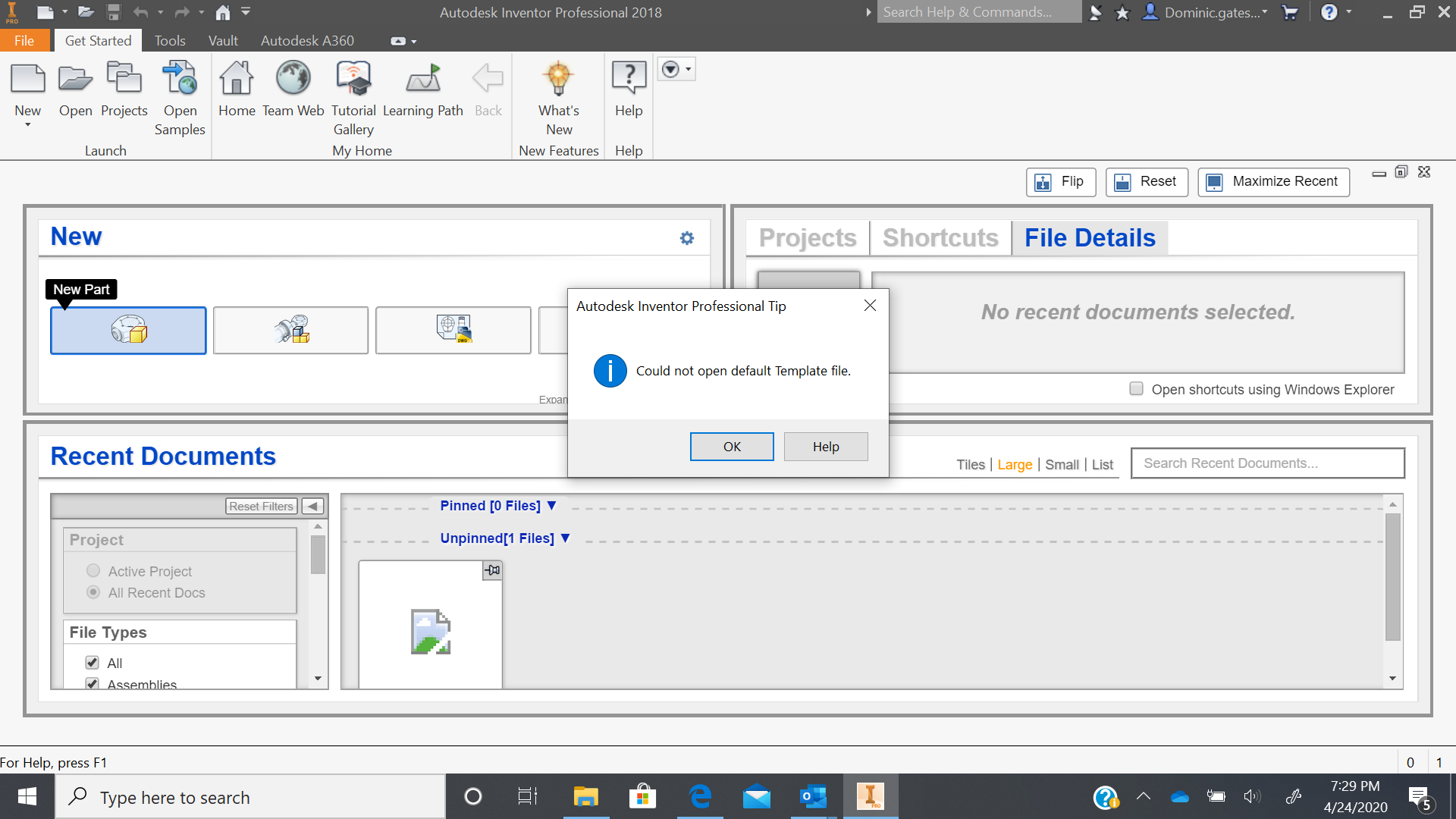Image resolution: width=1456 pixels, height=819 pixels.
Task: Click the Learning Path icon
Action: point(423,78)
